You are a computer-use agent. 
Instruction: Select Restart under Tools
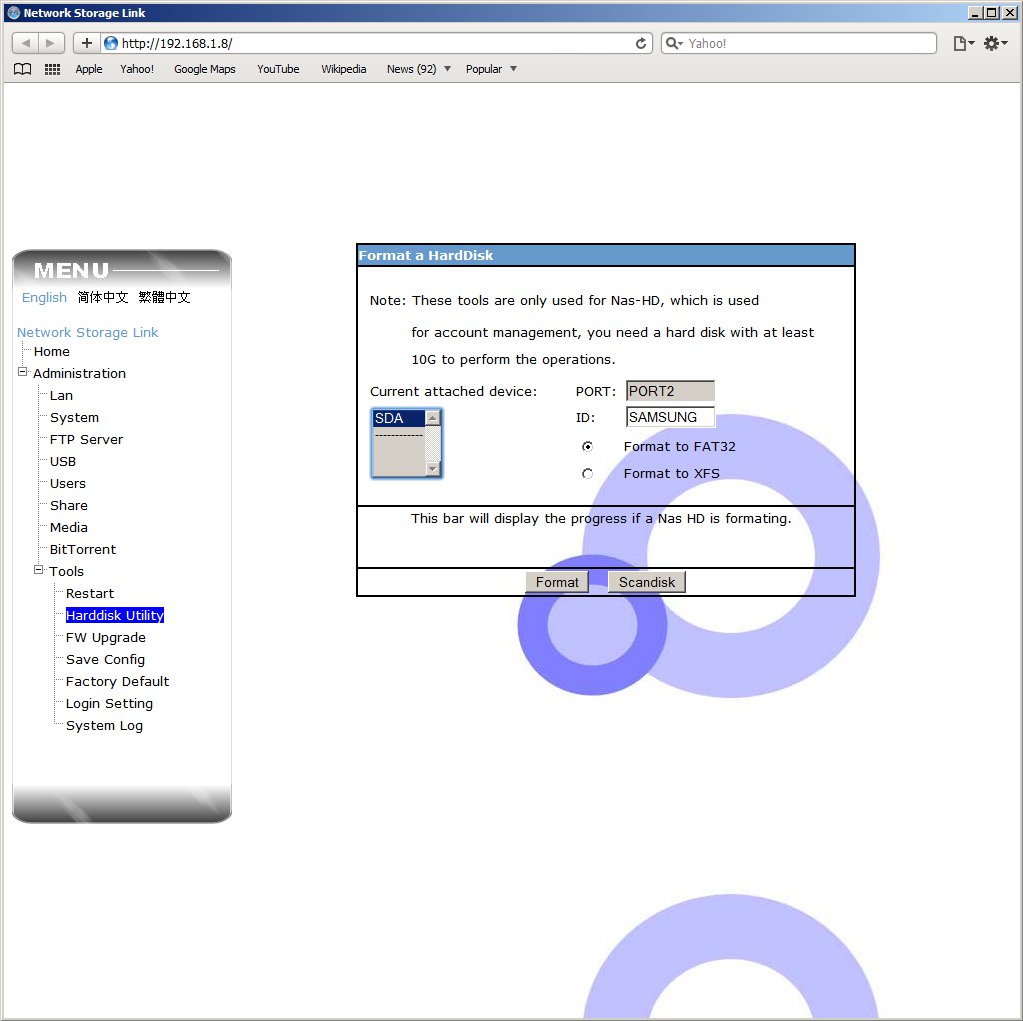tap(90, 593)
